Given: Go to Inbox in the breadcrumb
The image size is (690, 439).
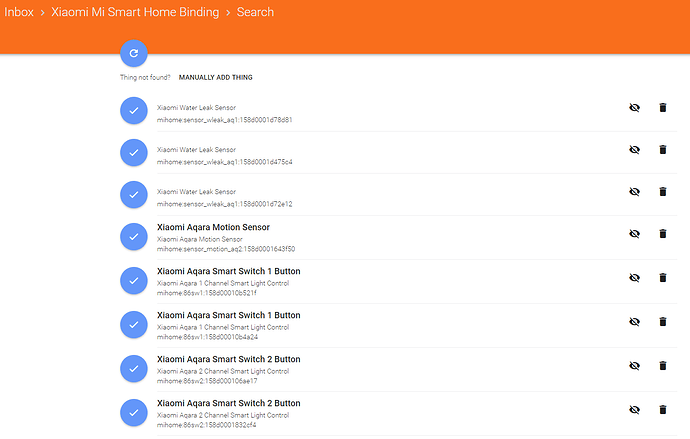Looking at the screenshot, I should 25,13.
